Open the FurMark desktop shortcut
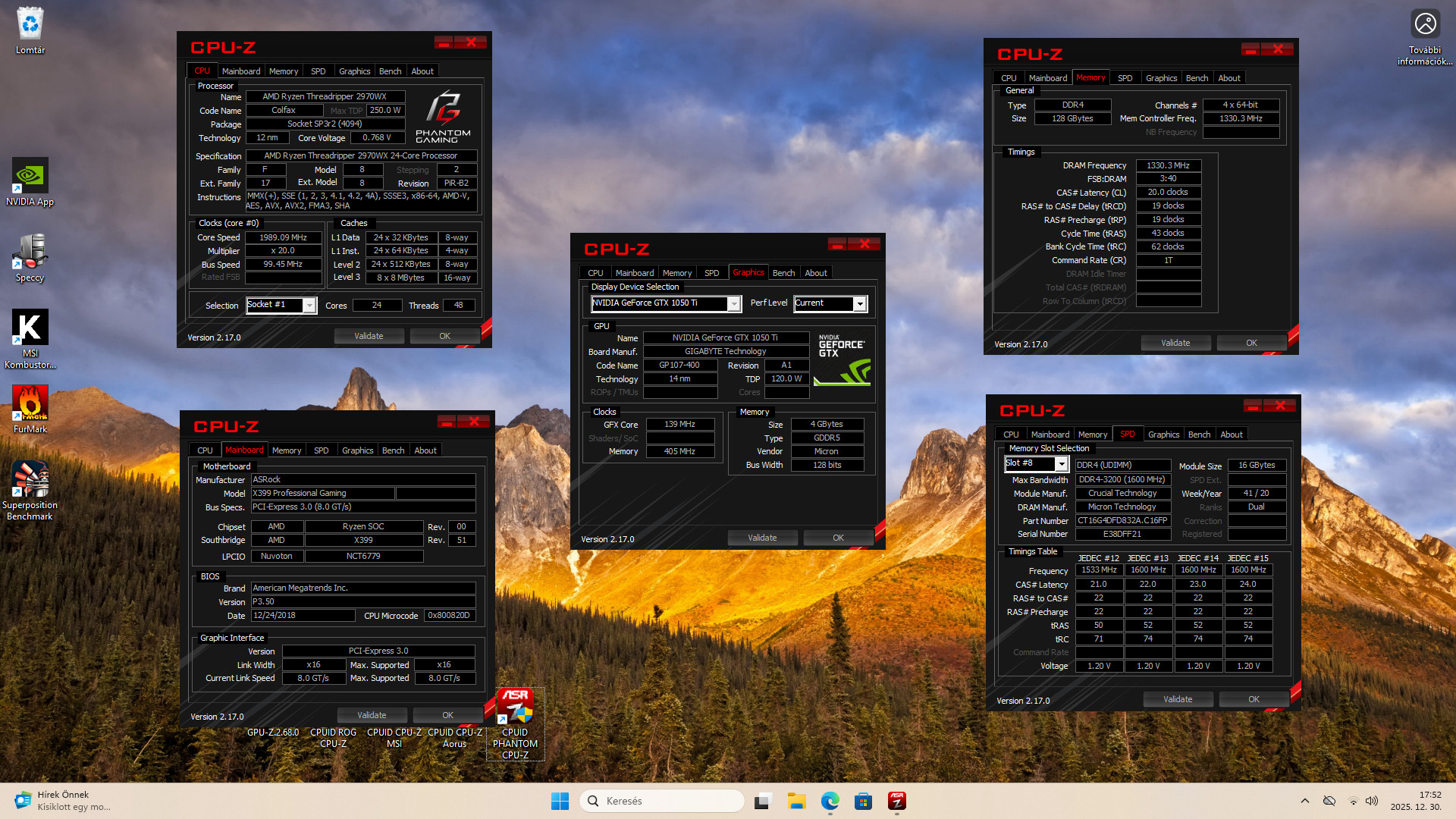The image size is (1456, 819). pos(30,403)
